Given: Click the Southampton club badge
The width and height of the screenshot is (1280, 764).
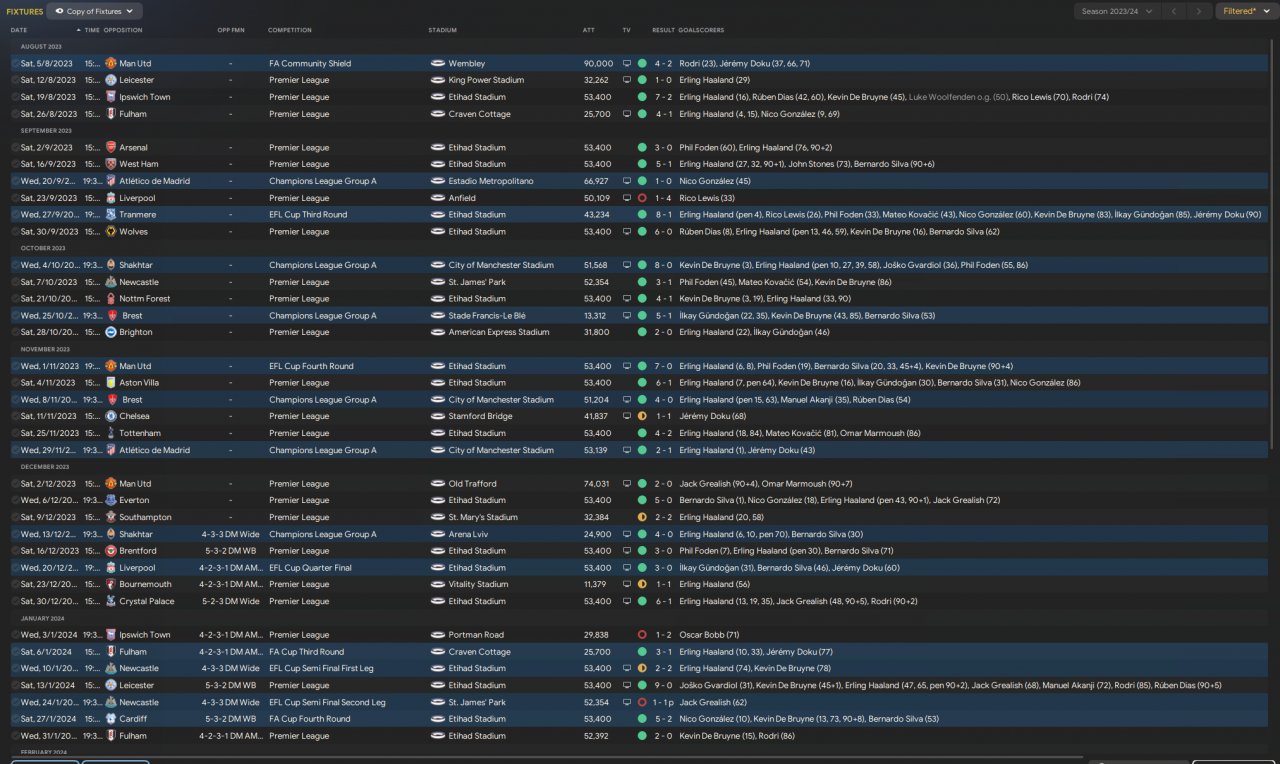Looking at the screenshot, I should 111,517.
